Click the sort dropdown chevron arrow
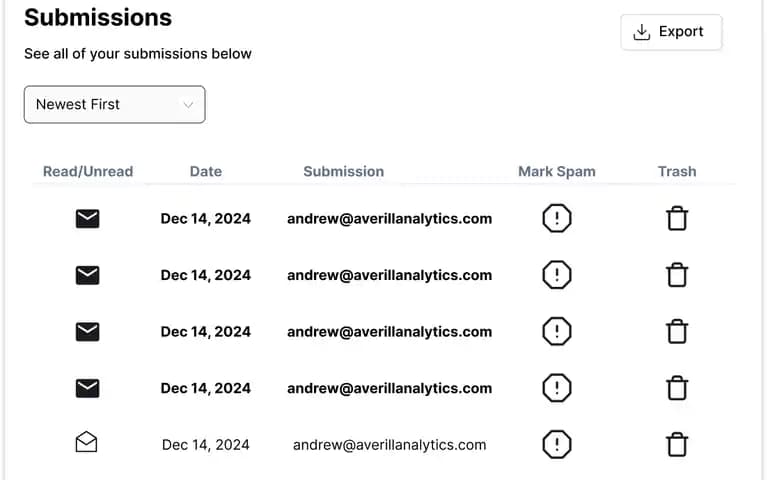 tap(188, 105)
